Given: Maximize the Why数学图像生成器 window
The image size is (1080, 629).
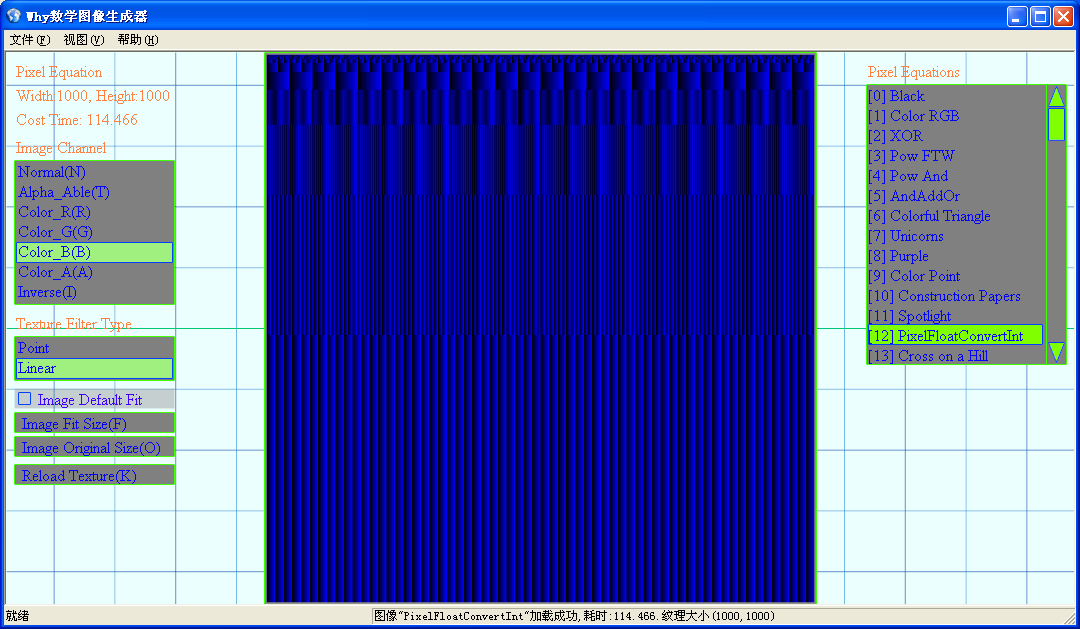Looking at the screenshot, I should [x=1041, y=17].
